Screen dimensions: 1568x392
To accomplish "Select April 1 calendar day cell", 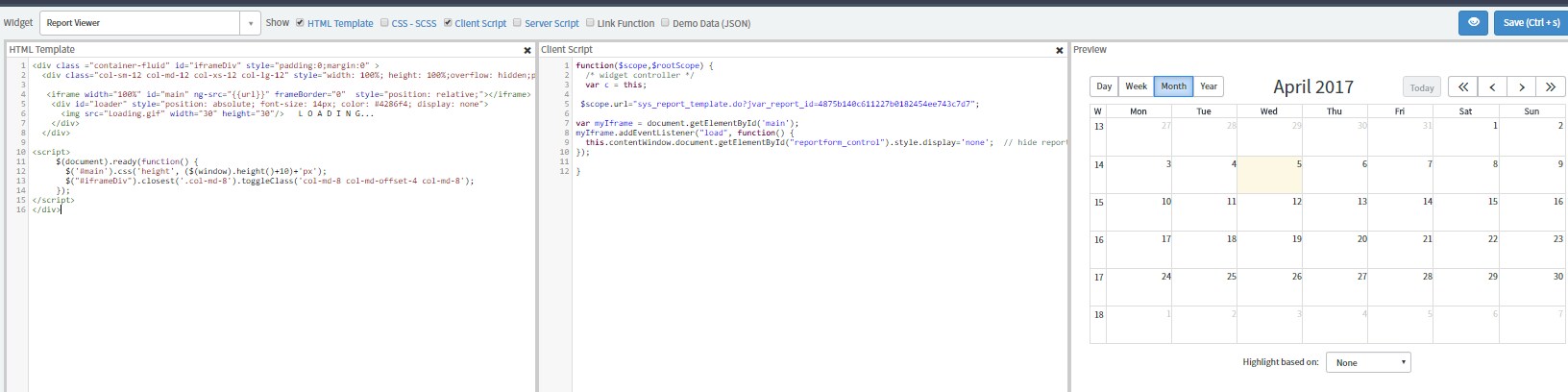I will [x=1465, y=137].
